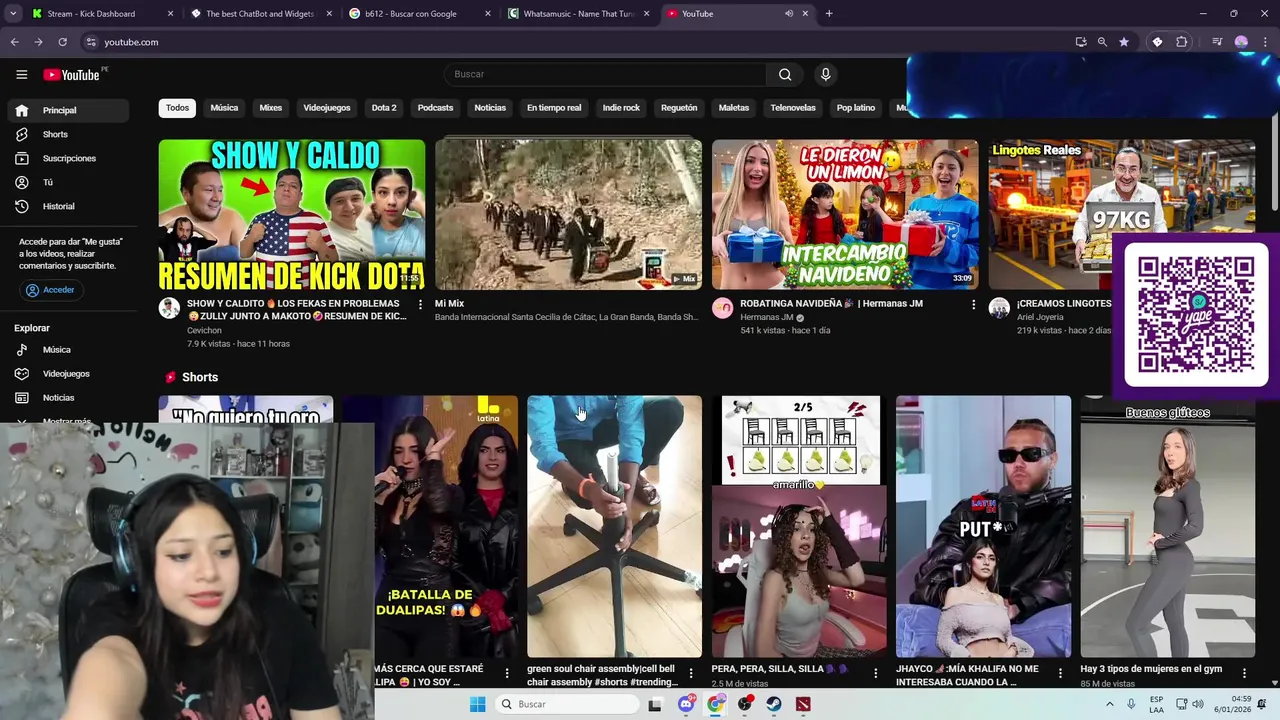Open the Tú section
Viewport: 1280px width, 720px height.
point(69,182)
